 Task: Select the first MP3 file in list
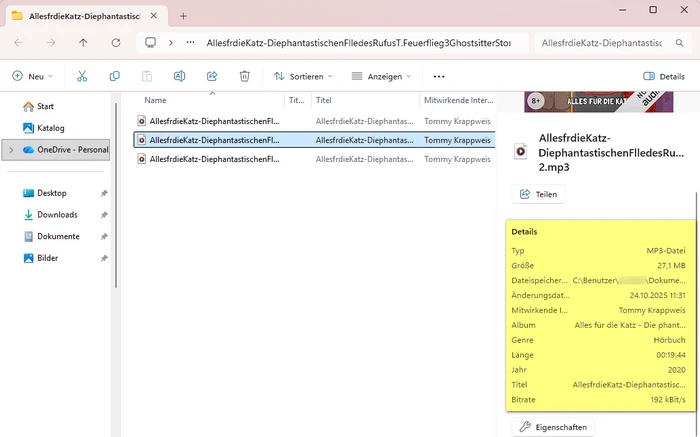pyautogui.click(x=213, y=121)
